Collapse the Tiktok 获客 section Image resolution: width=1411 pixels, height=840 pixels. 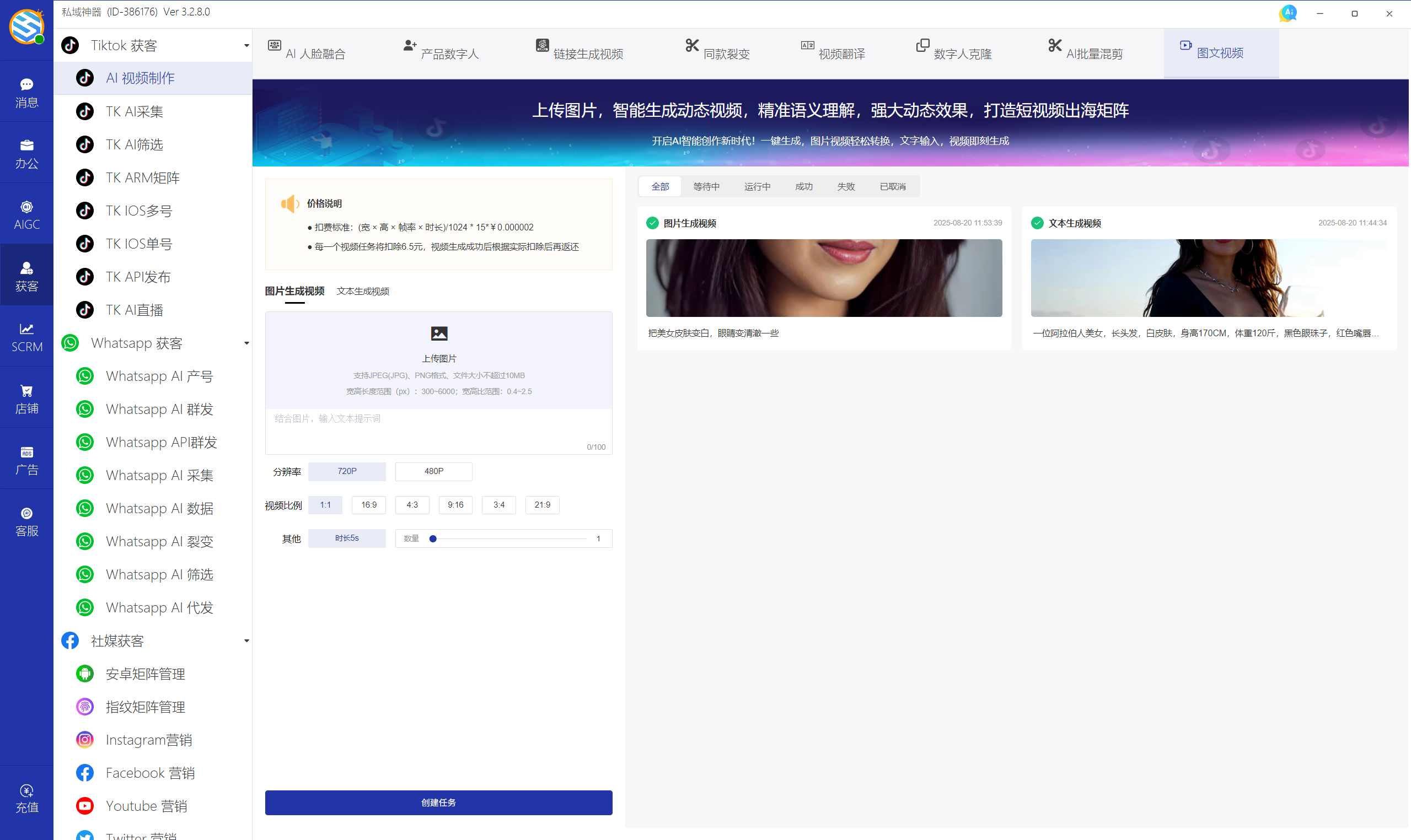click(246, 45)
